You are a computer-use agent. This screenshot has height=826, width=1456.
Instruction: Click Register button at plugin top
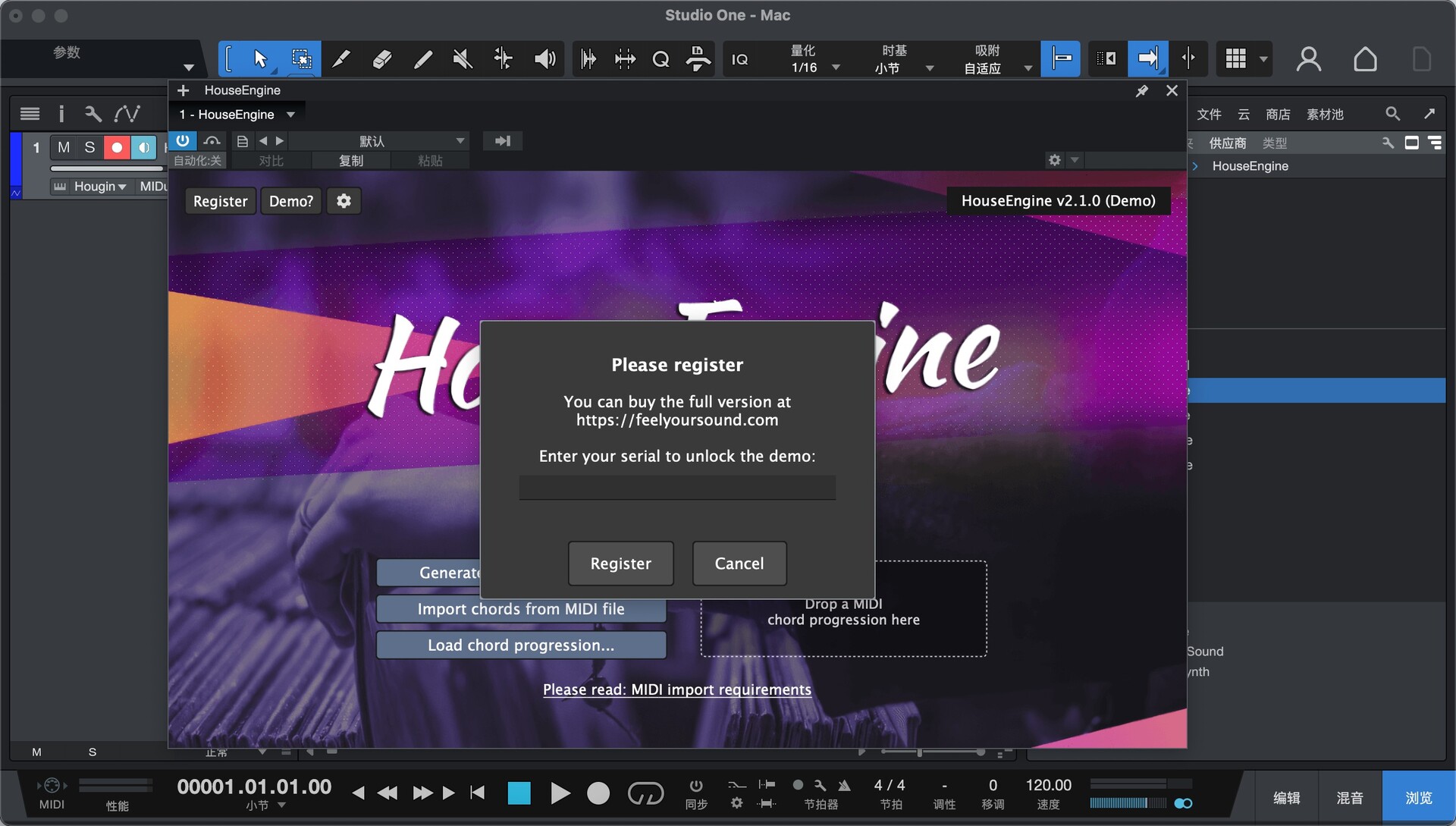click(220, 201)
